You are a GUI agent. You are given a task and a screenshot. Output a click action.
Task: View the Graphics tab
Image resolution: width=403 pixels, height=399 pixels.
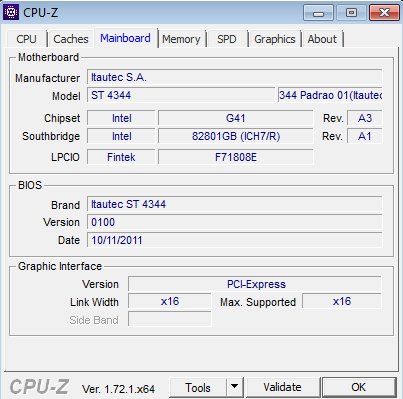(x=275, y=39)
